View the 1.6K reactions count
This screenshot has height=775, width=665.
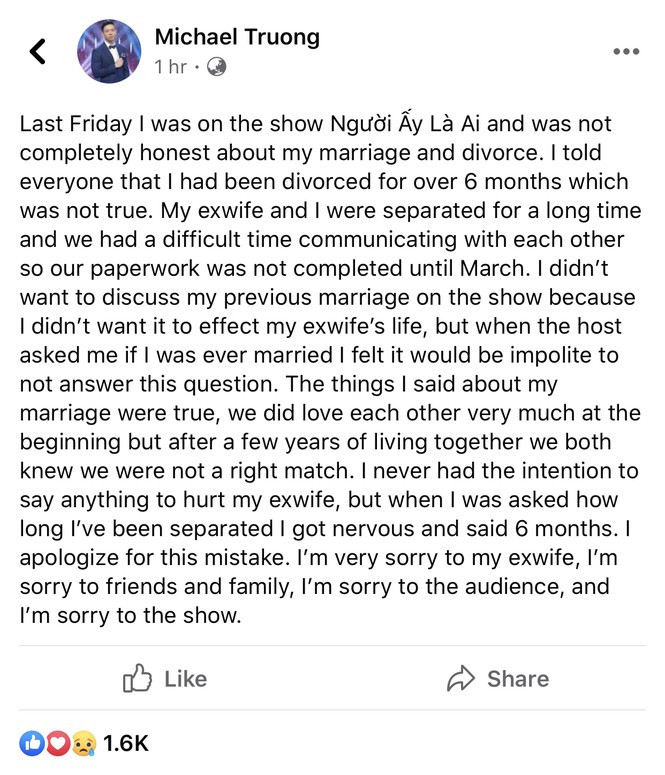point(125,743)
